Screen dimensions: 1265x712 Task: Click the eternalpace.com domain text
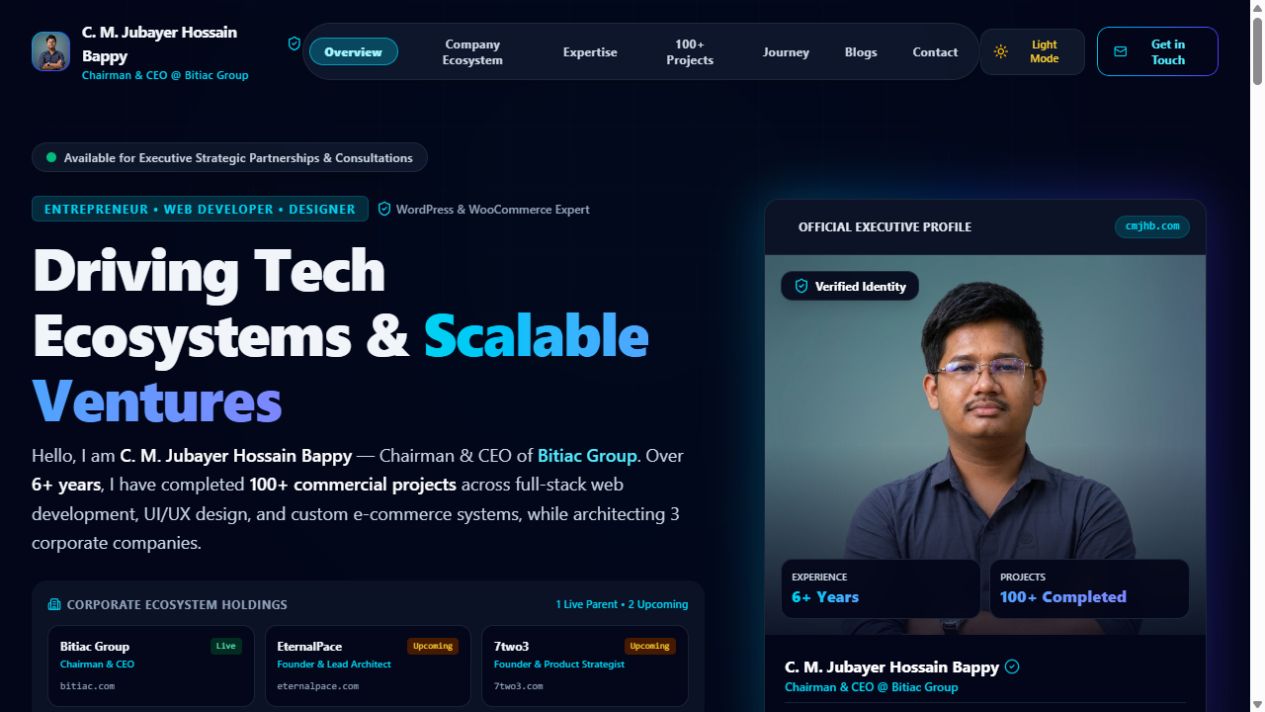pos(318,686)
